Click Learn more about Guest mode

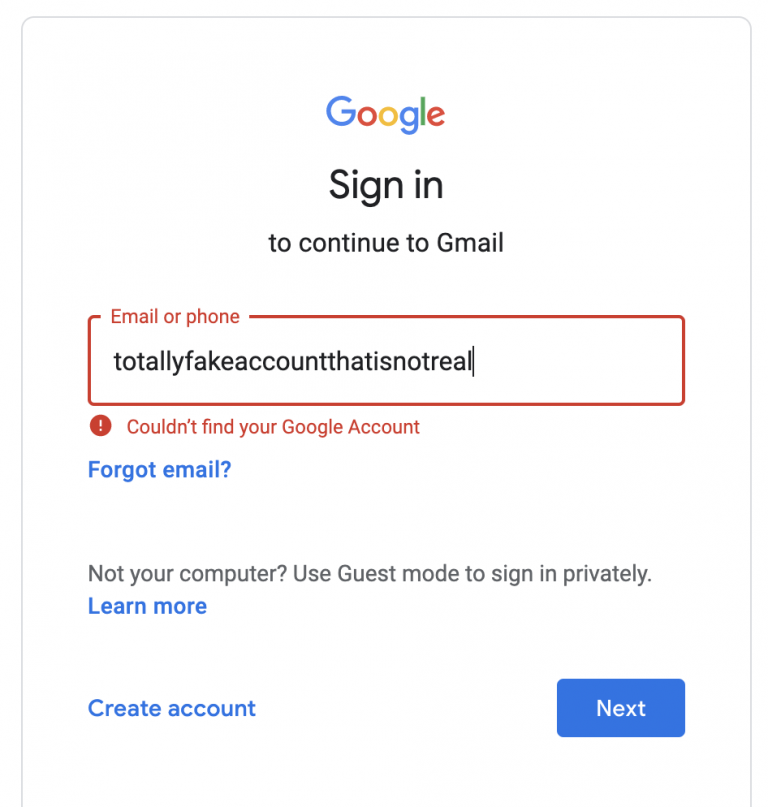(147, 605)
